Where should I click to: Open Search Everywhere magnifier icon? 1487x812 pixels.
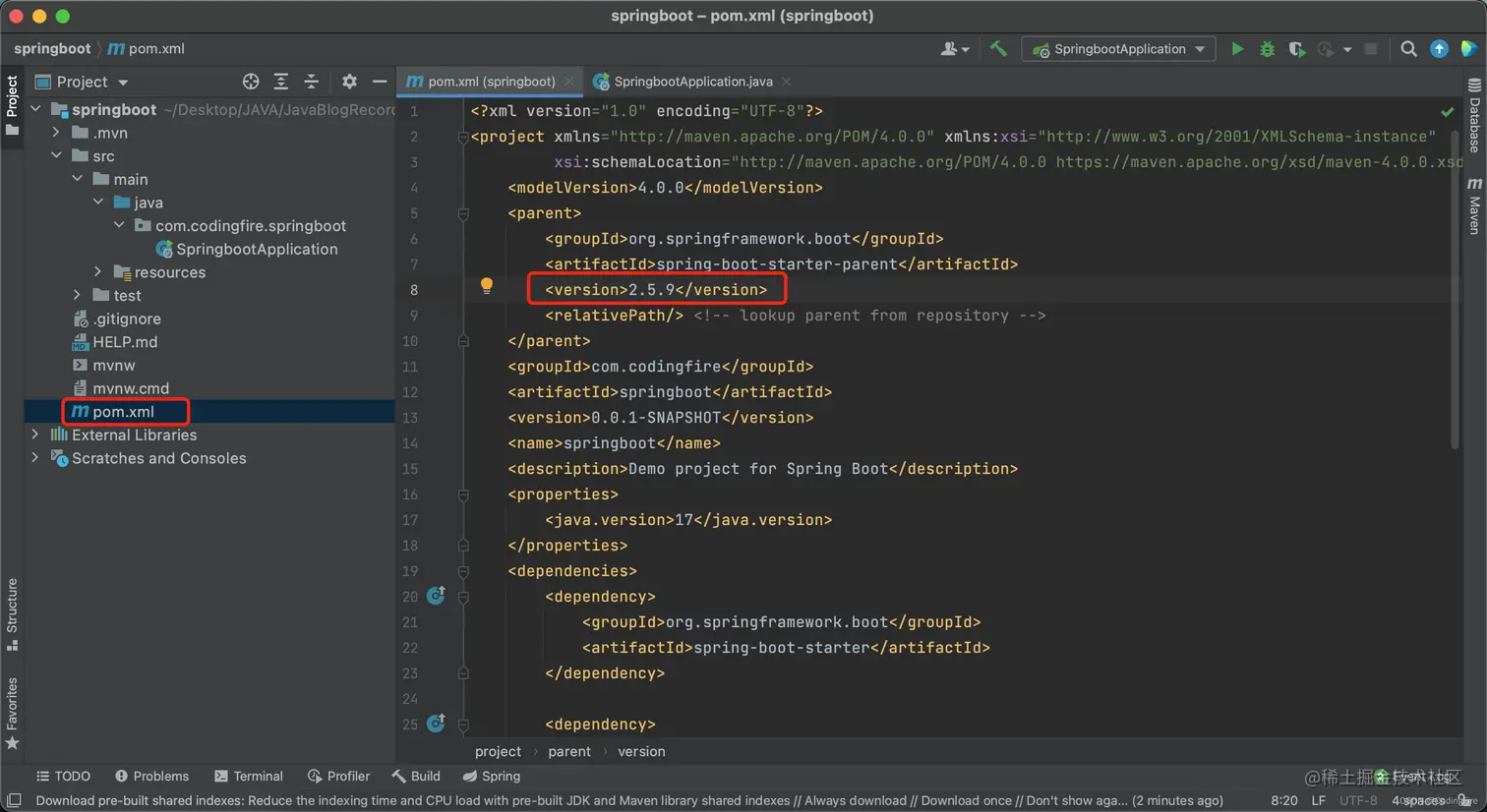click(1408, 49)
